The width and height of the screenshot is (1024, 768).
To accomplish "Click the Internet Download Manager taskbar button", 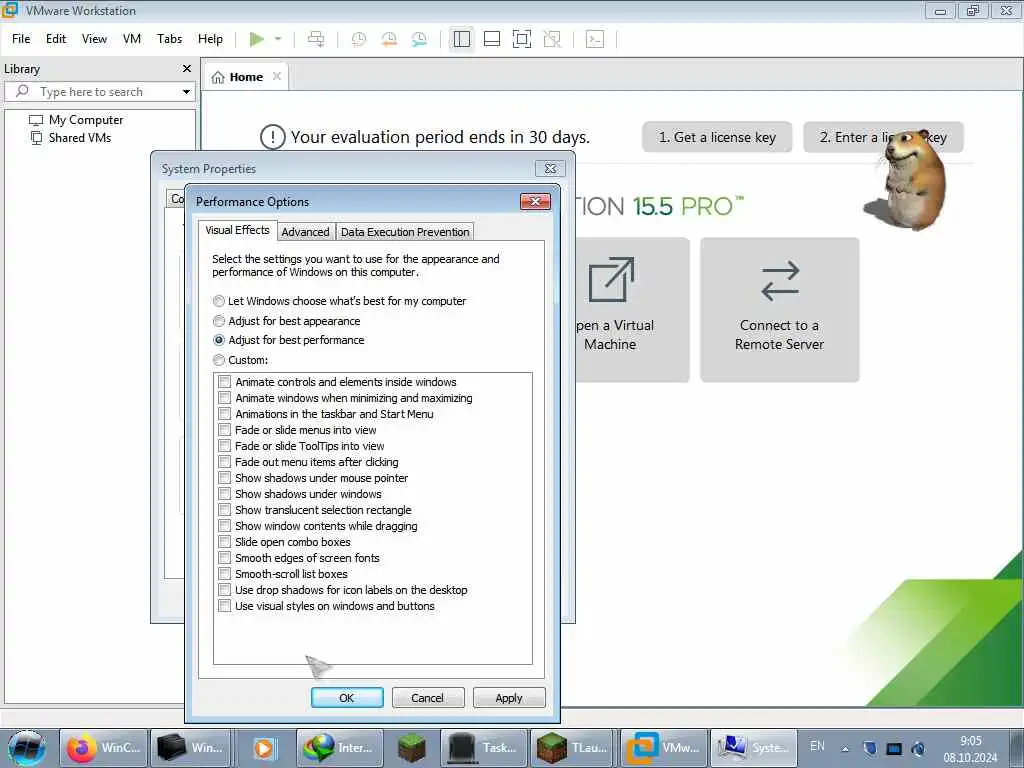I will click(x=339, y=748).
